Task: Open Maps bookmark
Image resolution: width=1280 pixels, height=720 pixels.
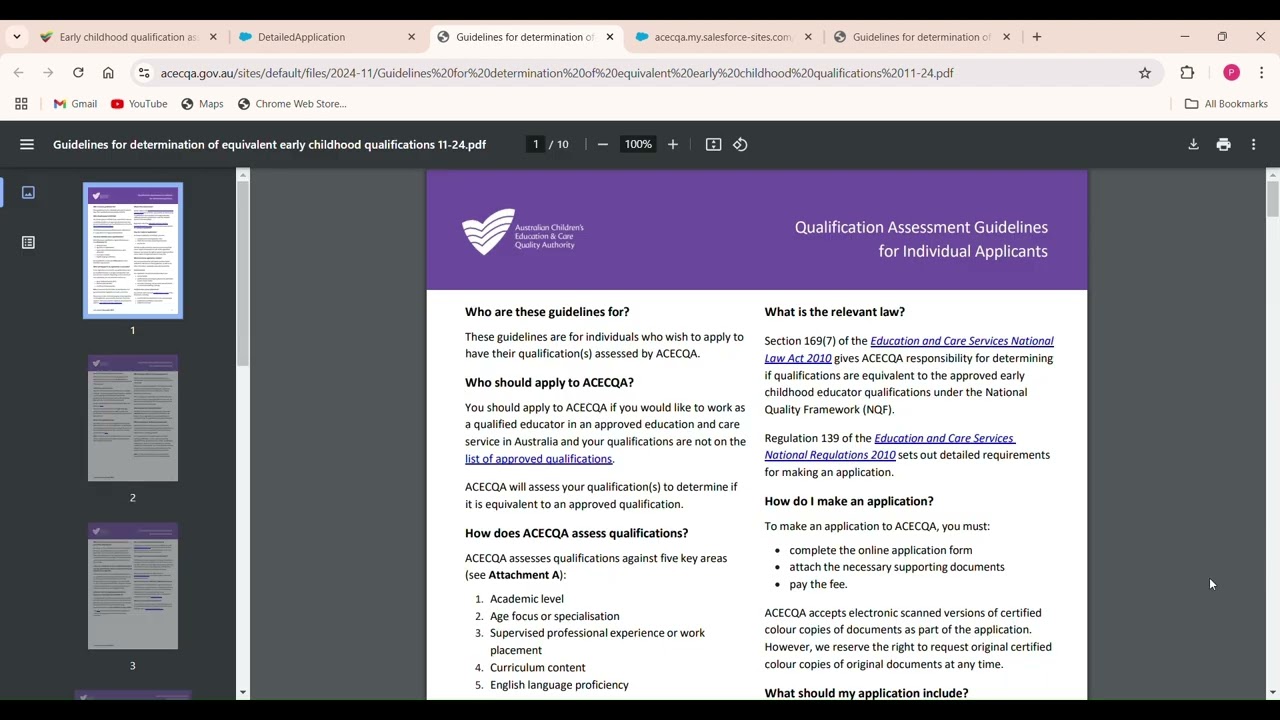Action: (202, 104)
